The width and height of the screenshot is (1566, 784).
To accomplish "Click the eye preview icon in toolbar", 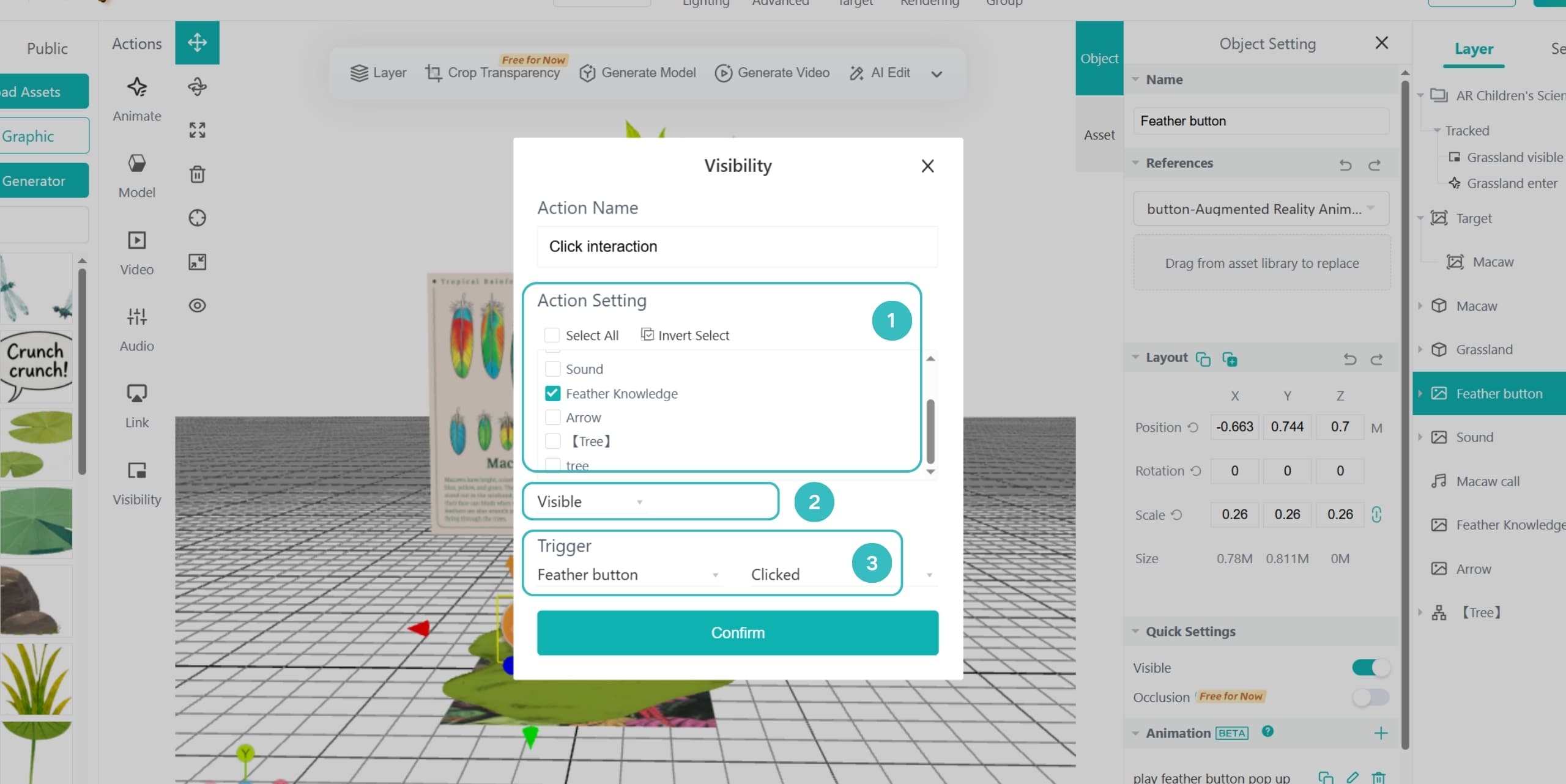I will coord(197,305).
